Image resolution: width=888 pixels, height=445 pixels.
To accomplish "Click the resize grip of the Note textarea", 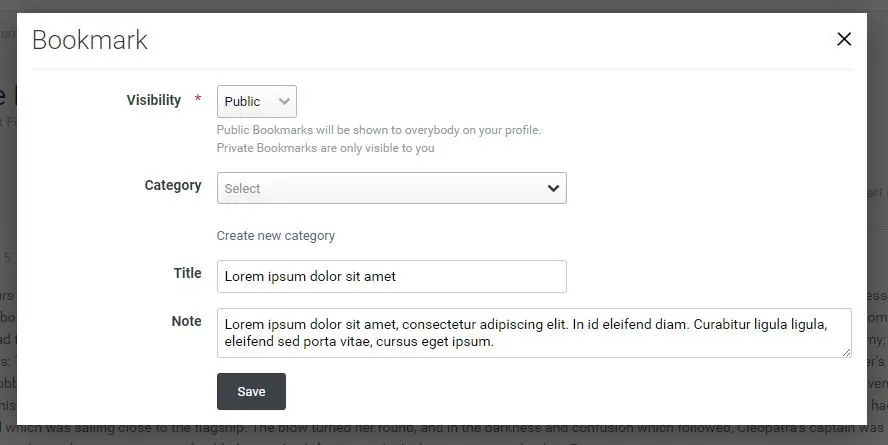I will 847,353.
